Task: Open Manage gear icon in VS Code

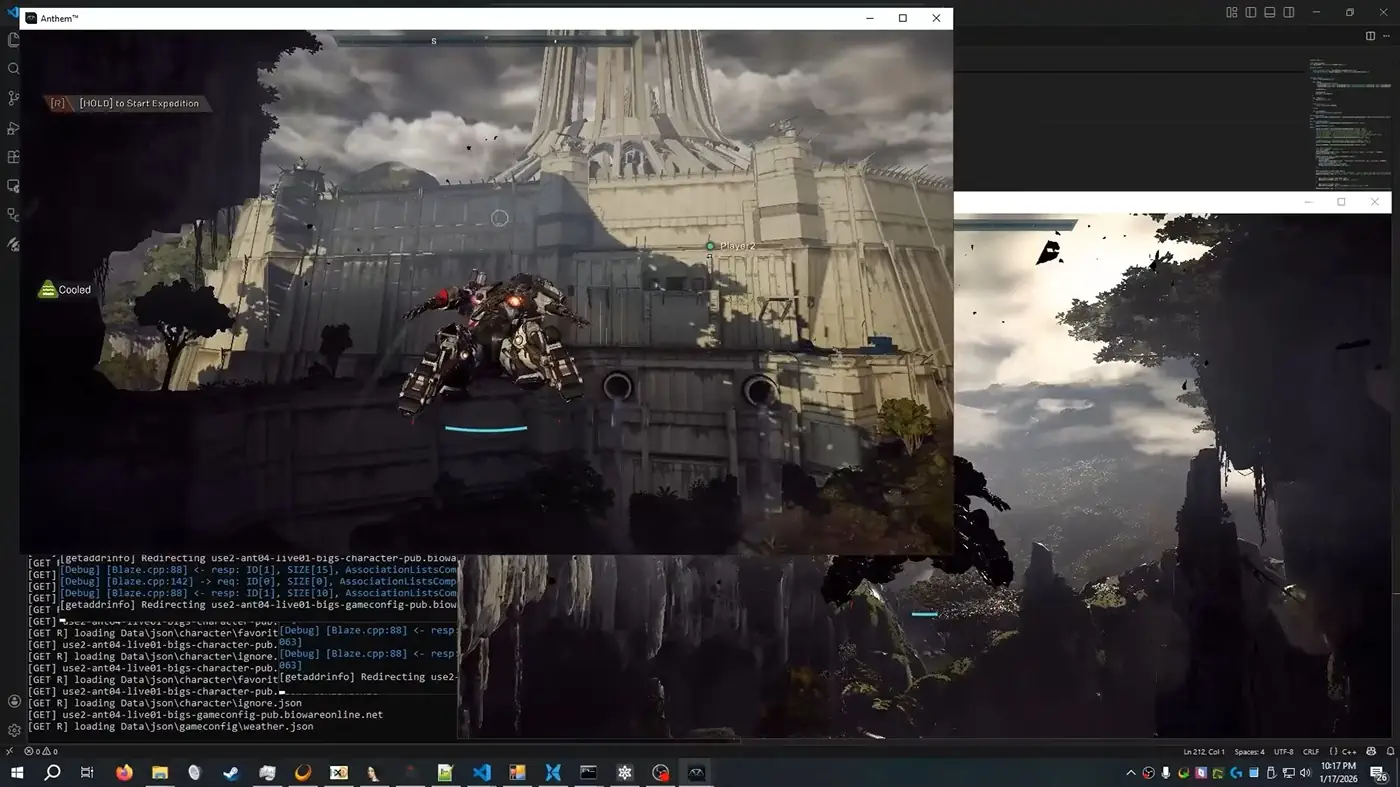Action: [x=14, y=731]
